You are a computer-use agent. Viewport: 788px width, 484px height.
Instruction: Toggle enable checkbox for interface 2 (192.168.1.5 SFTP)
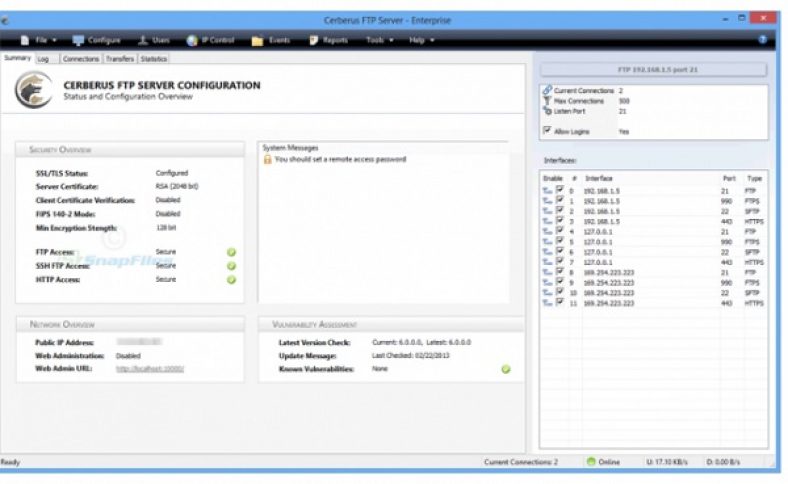[559, 211]
